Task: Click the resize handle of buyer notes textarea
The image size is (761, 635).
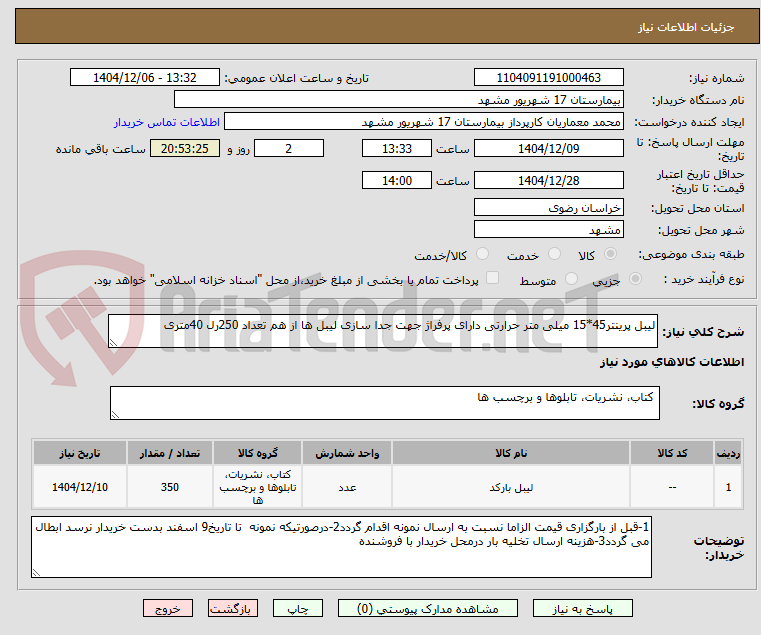Action: [36, 573]
